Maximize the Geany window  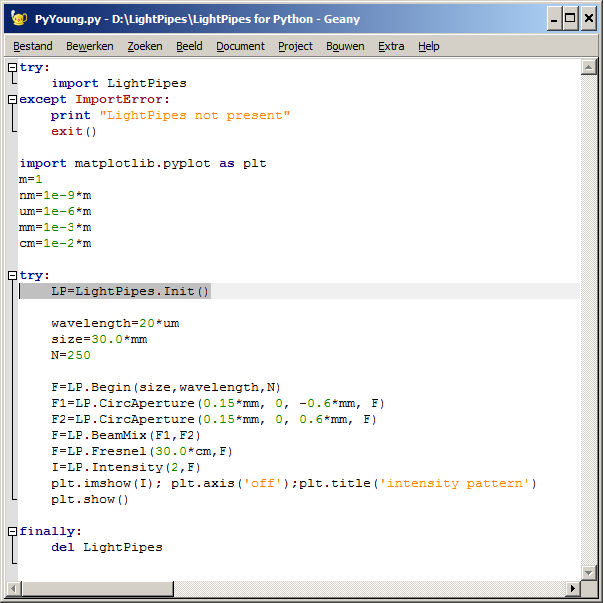[x=570, y=18]
